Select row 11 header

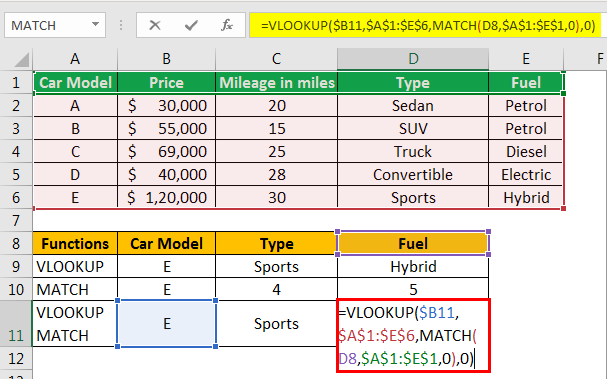(16, 324)
